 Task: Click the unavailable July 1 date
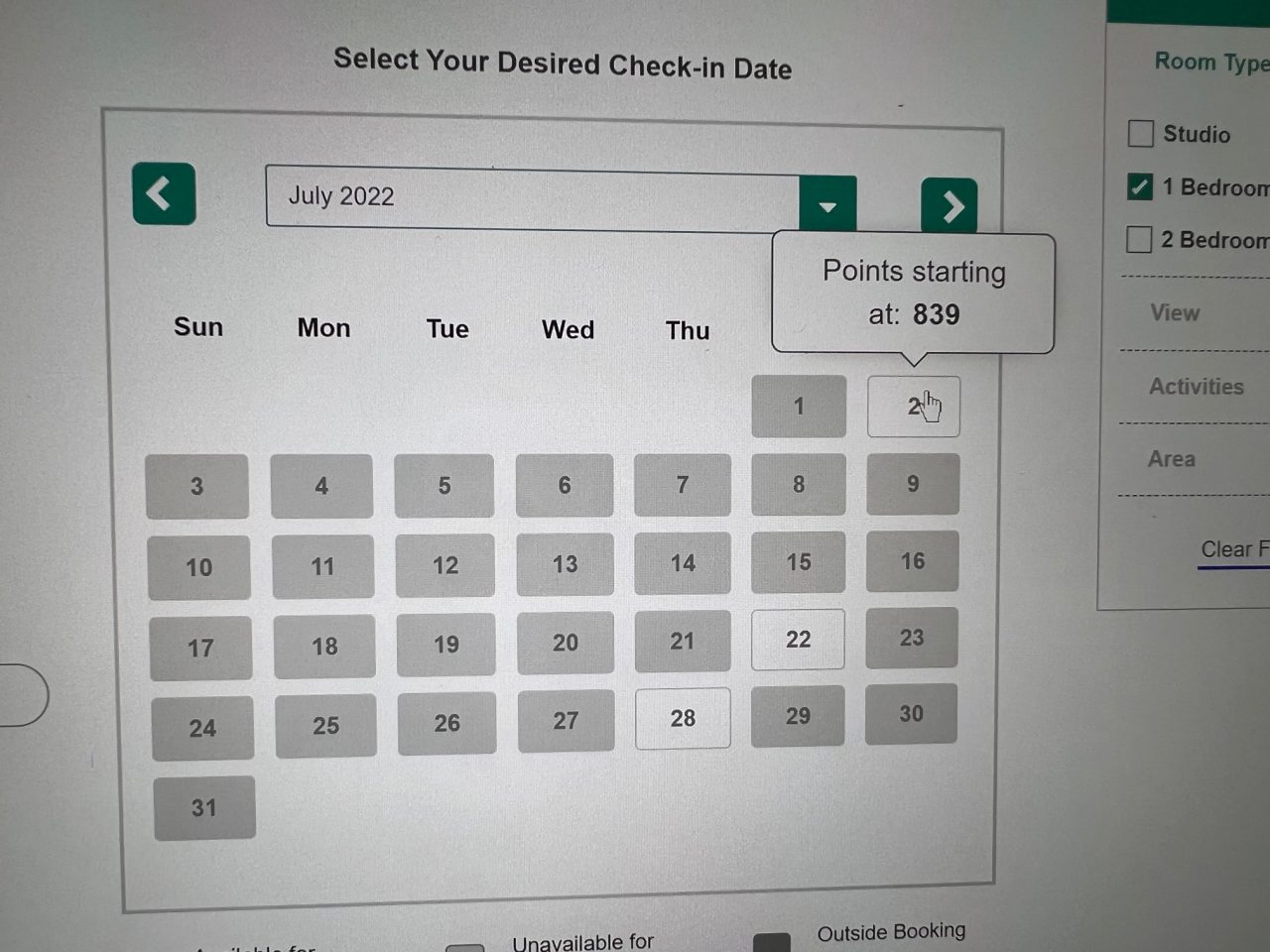pyautogui.click(x=798, y=407)
